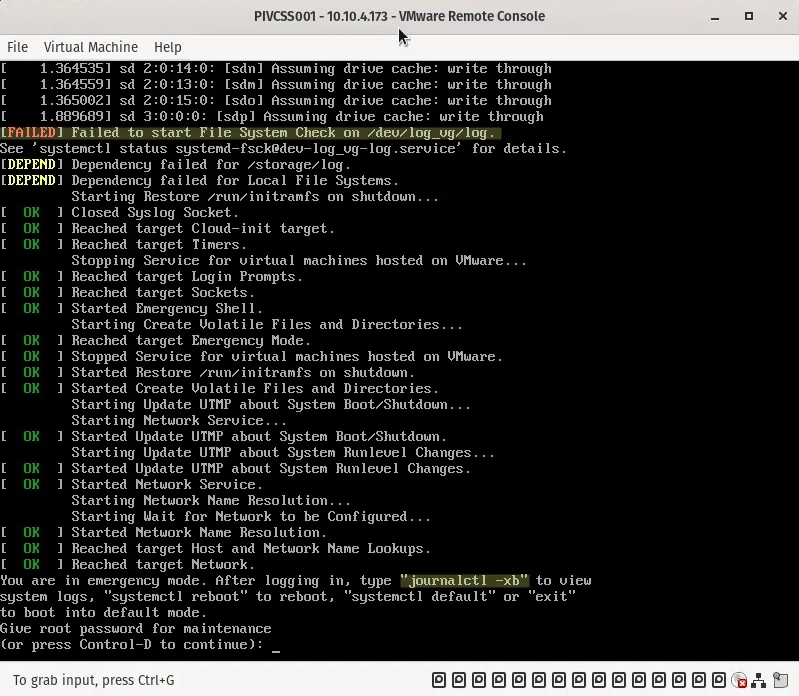The image size is (799, 696).
Task: Click the disconnected CD/DVD drive status icon
Action: click(x=739, y=680)
